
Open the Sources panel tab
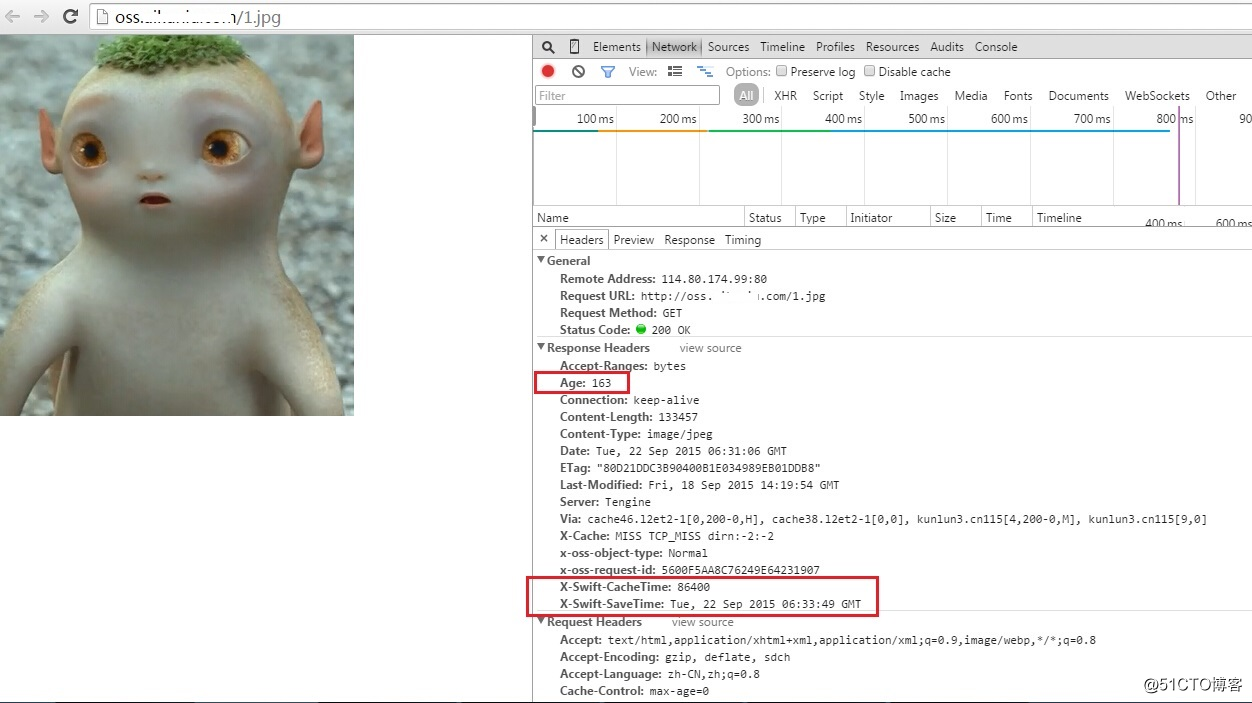(728, 47)
